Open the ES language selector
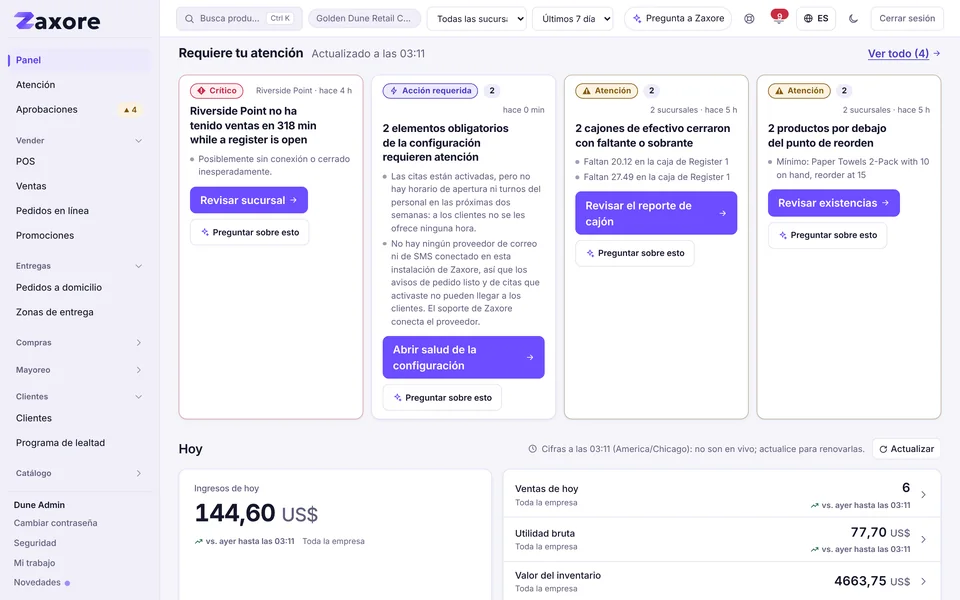The image size is (960, 600). [816, 18]
